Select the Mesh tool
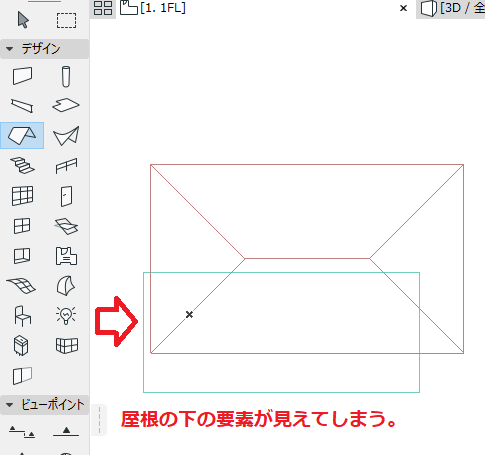This screenshot has width=485, height=463. pyautogui.click(x=21, y=286)
